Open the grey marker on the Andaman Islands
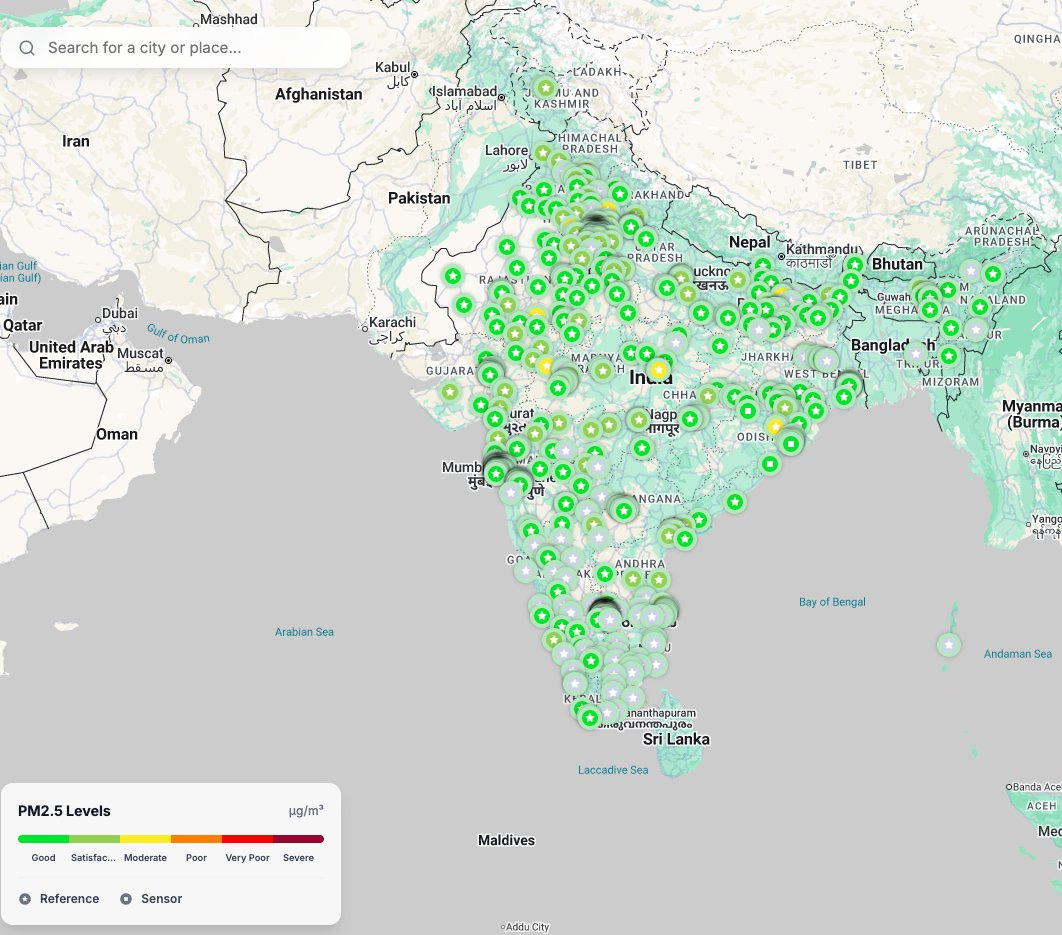This screenshot has height=935, width=1062. [x=949, y=644]
